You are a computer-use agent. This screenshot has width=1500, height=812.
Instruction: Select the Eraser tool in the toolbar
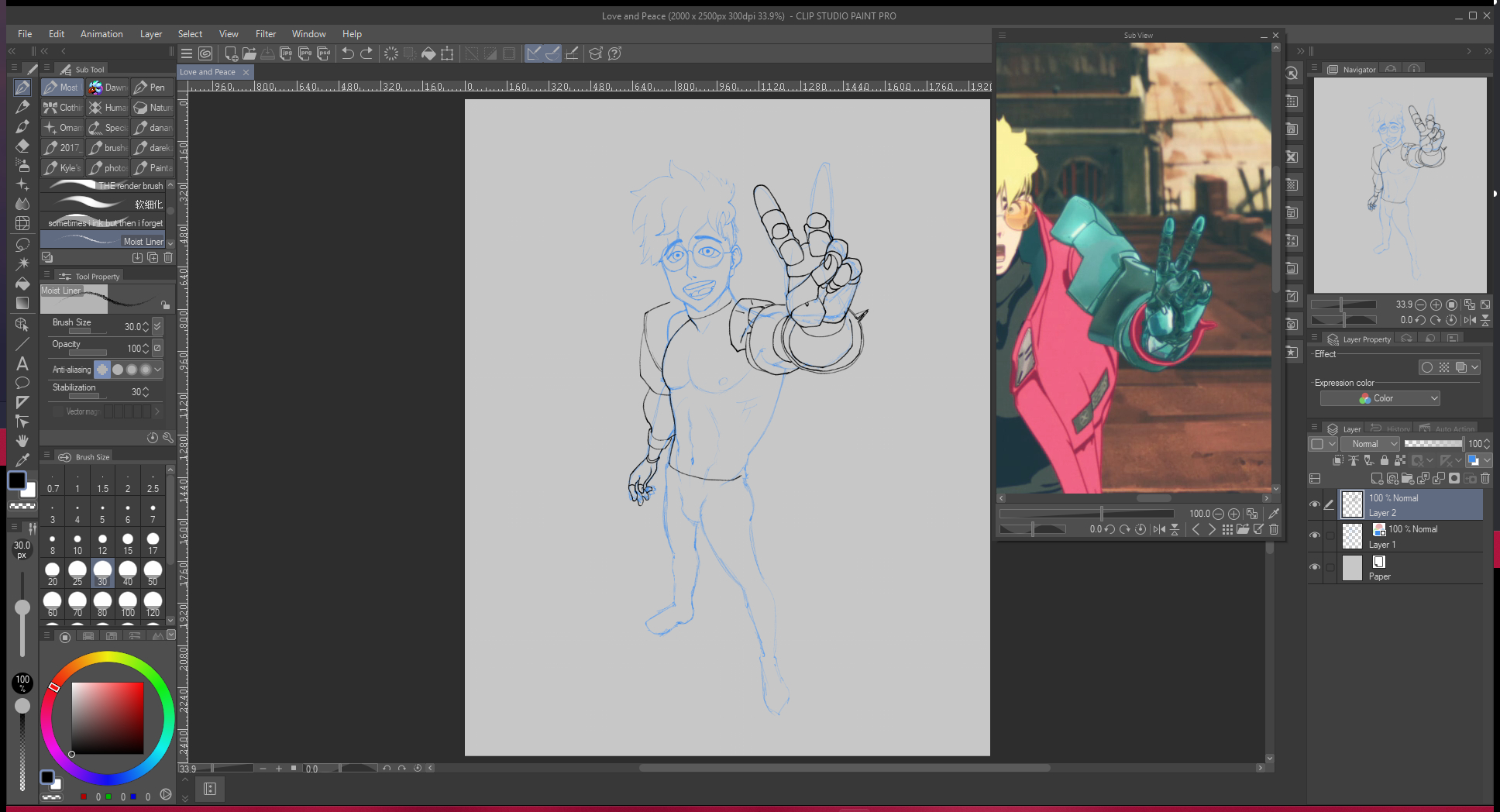tap(22, 146)
